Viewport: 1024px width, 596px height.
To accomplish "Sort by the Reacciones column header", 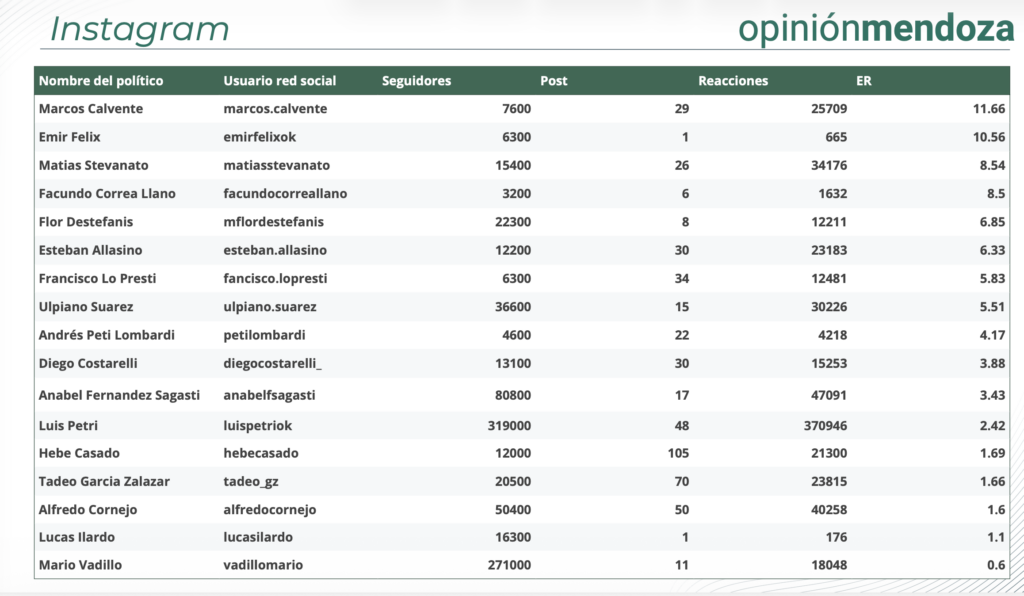I will pyautogui.click(x=733, y=81).
